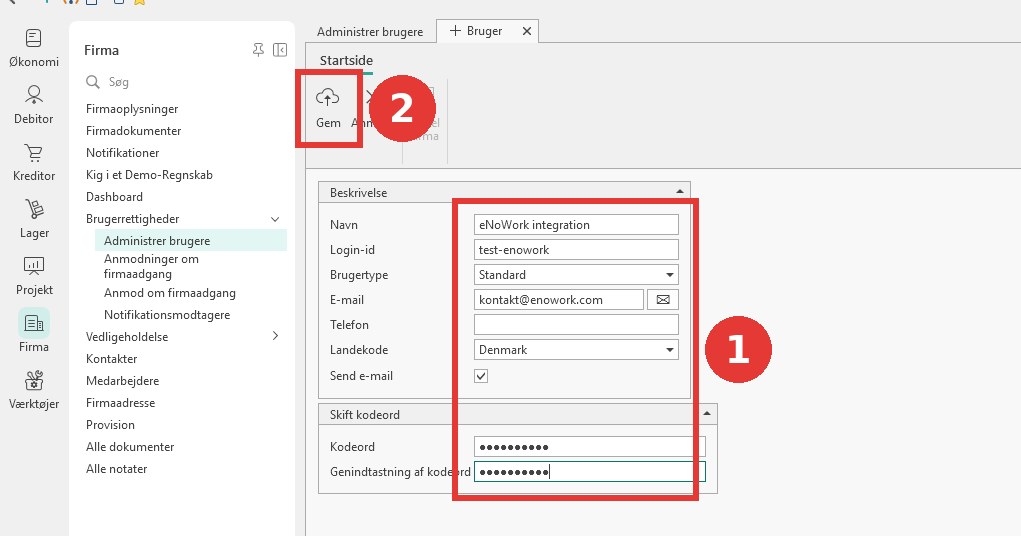The image size is (1021, 536).
Task: Open the Brugertype dropdown
Action: coord(669,275)
